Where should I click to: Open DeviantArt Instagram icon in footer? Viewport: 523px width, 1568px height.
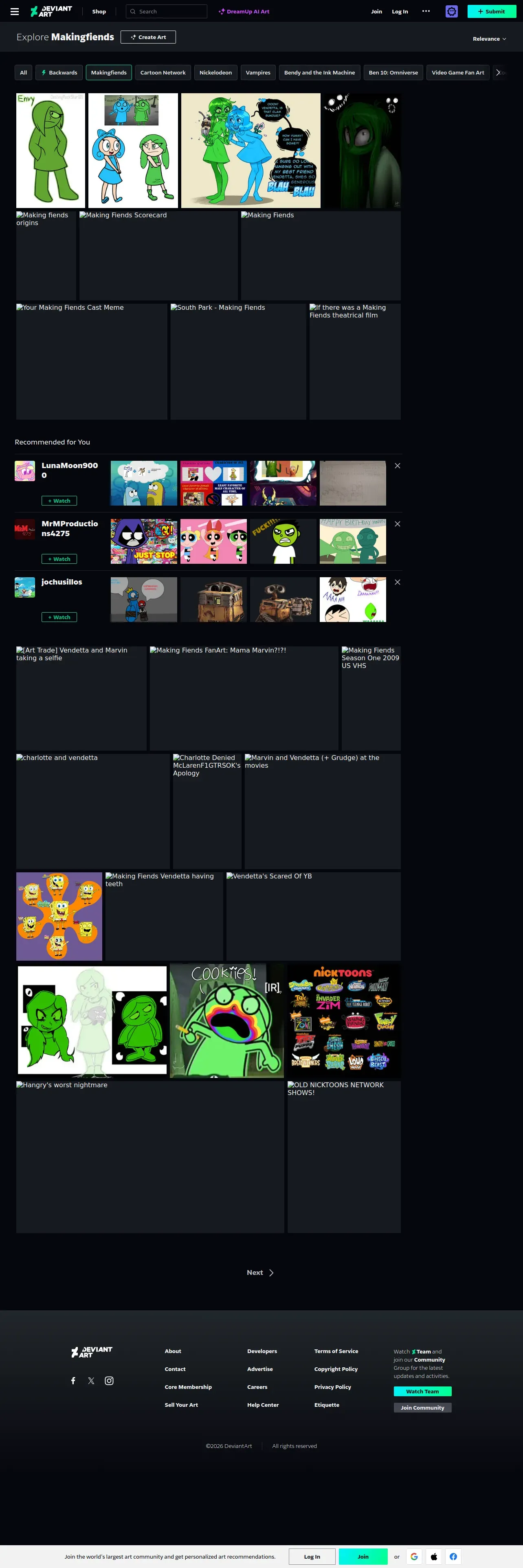coord(109,1380)
